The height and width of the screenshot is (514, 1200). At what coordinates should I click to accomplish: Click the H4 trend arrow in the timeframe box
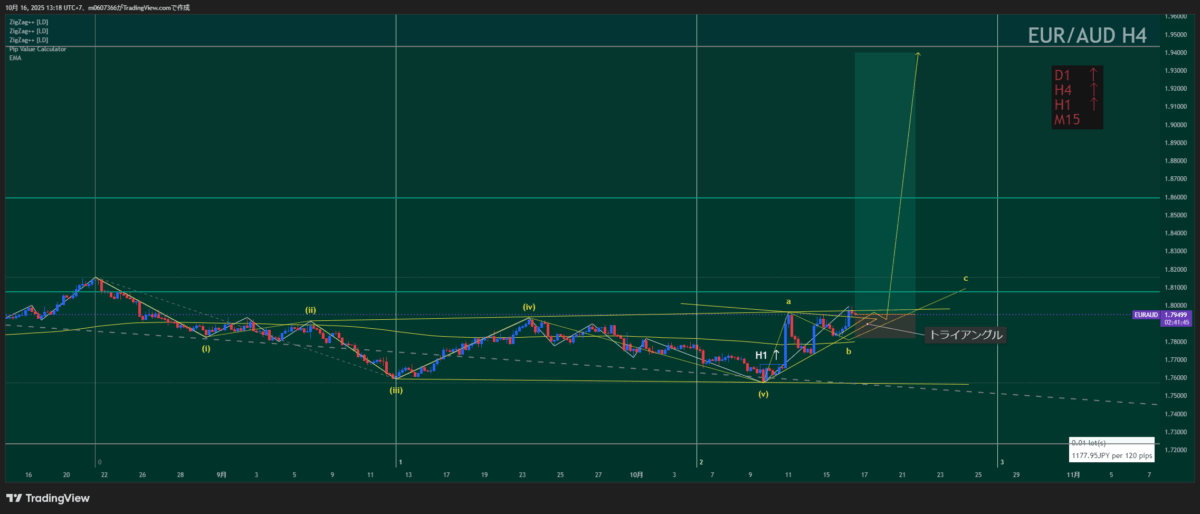point(1094,90)
